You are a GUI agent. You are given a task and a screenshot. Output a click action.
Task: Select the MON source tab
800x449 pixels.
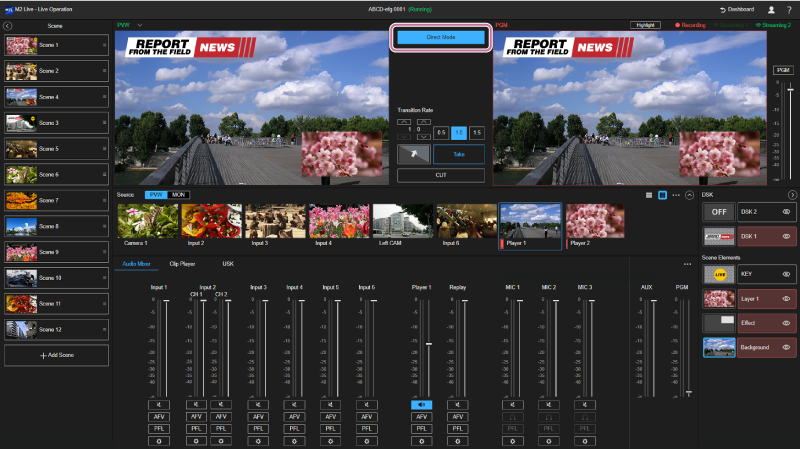pos(178,195)
